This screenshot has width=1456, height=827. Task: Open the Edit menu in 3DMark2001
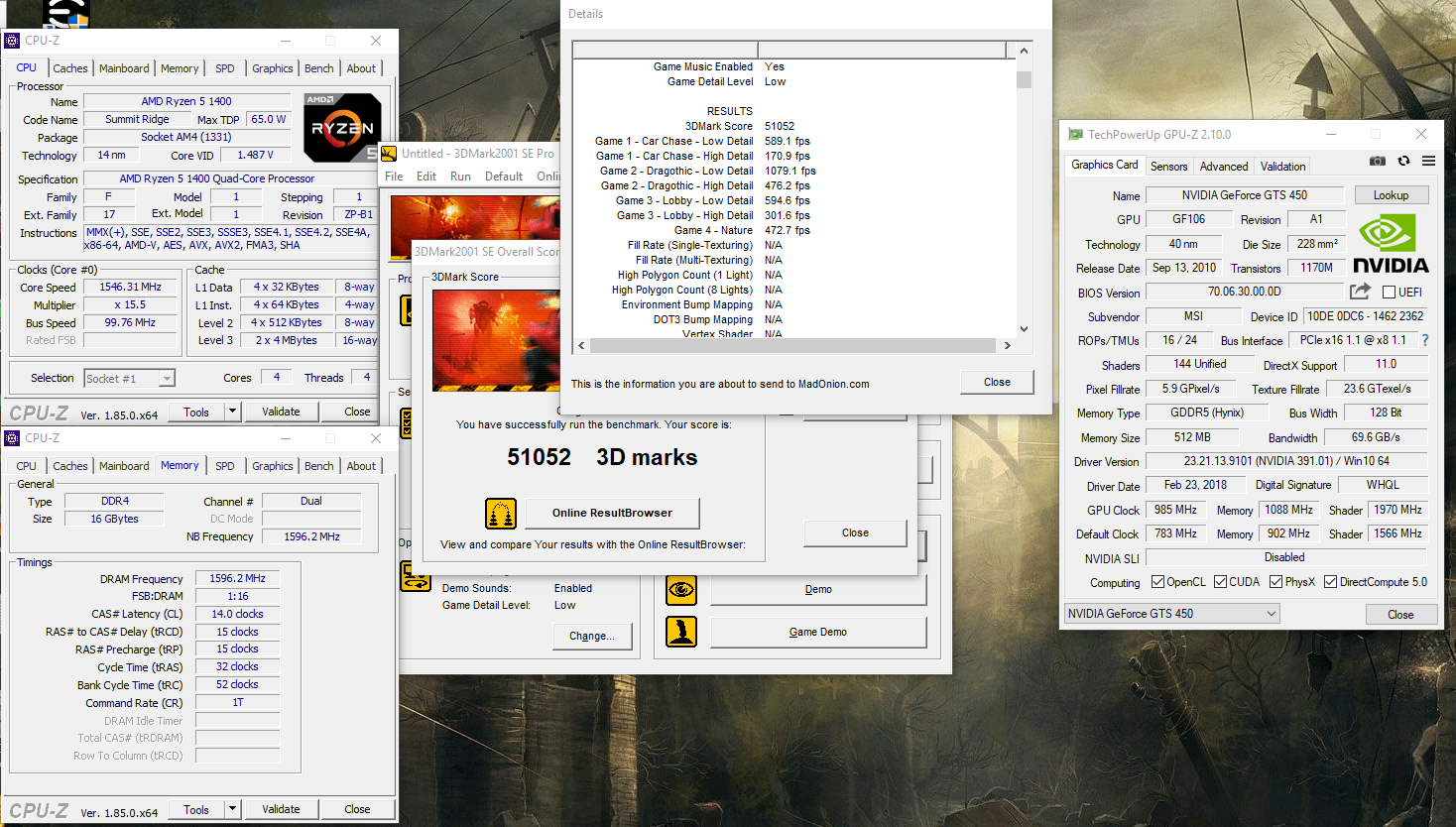[426, 177]
